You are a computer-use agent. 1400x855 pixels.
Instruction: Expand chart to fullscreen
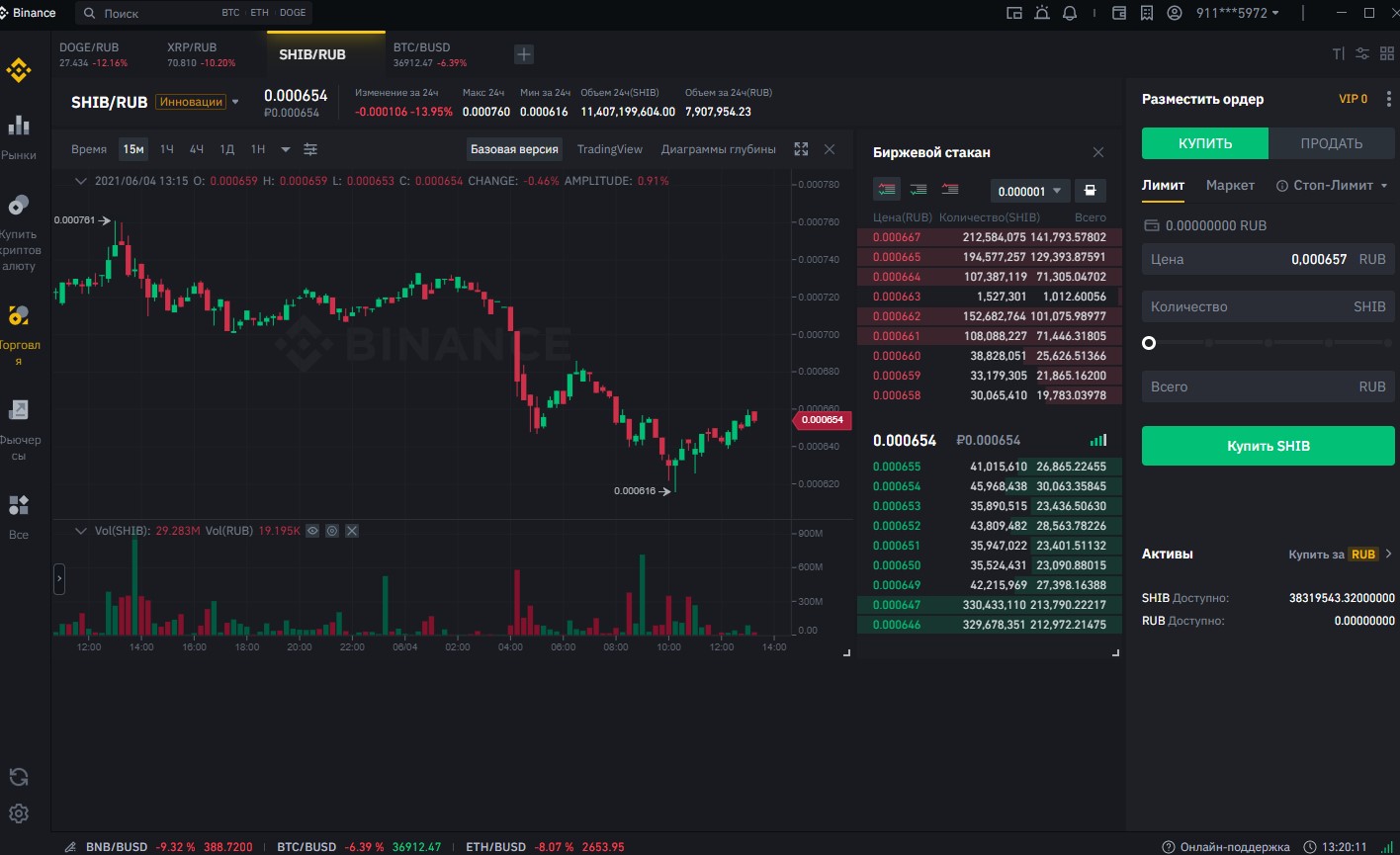tap(801, 149)
